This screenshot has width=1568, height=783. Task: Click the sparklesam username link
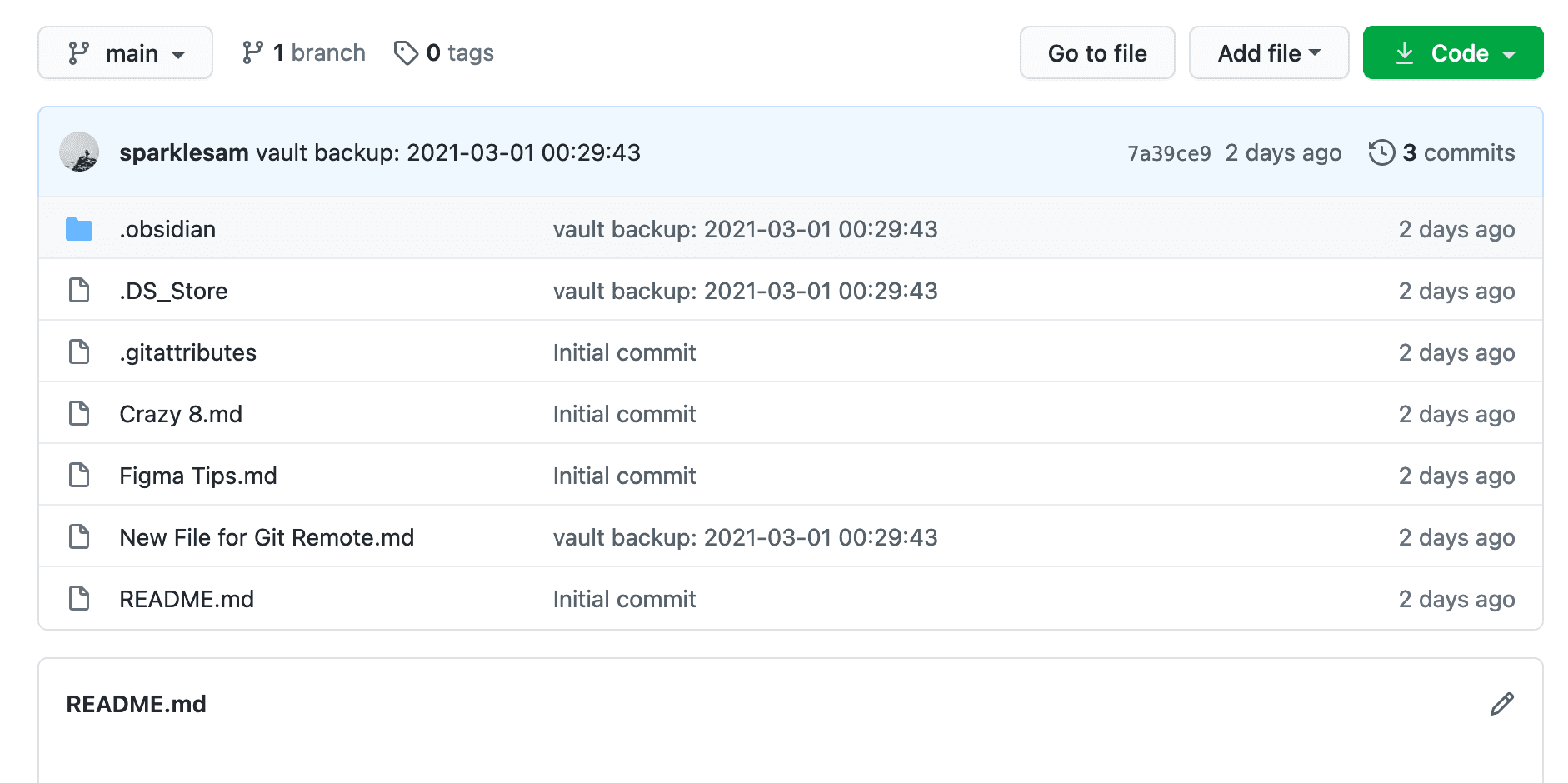183,152
